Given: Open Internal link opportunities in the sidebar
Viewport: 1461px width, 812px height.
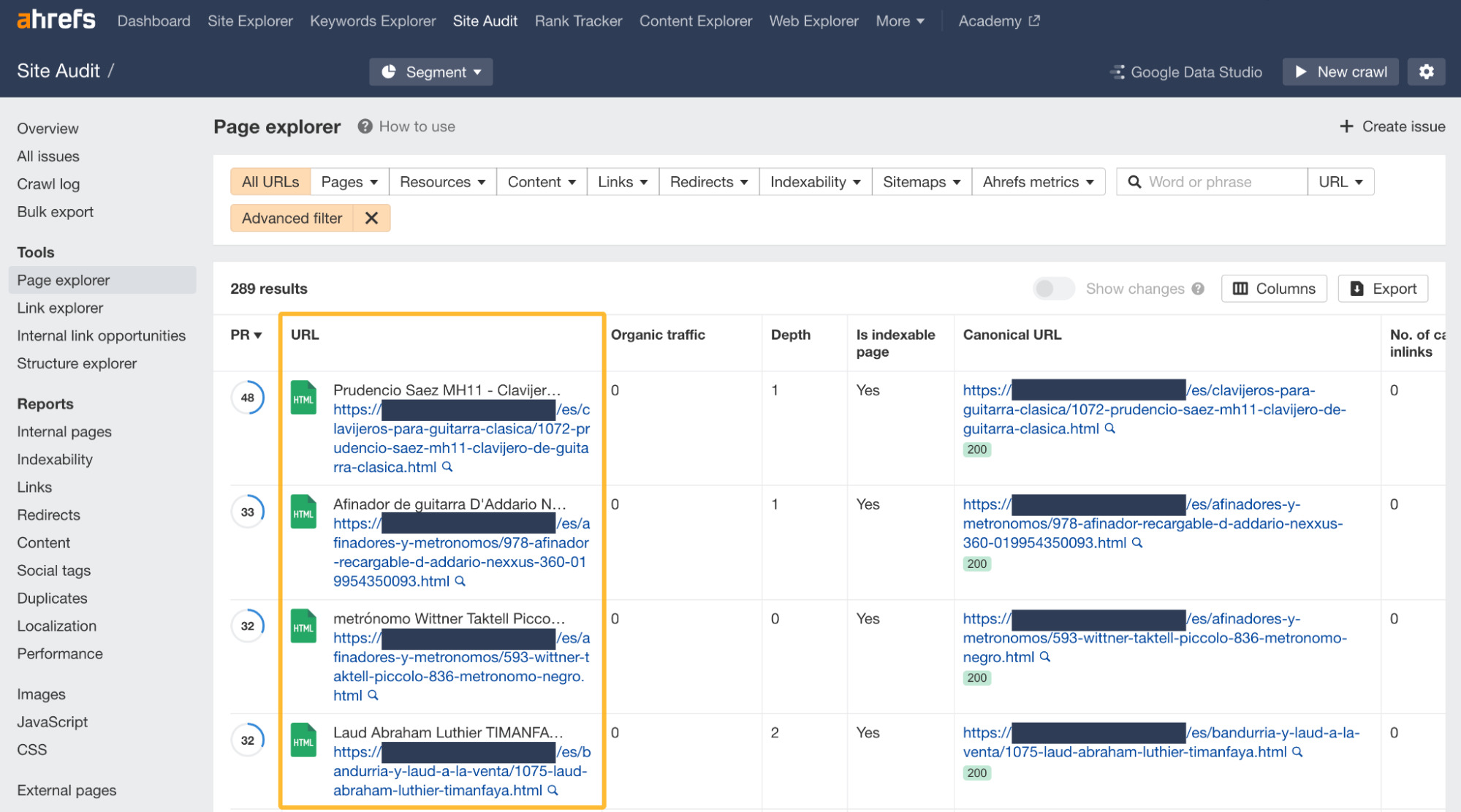Looking at the screenshot, I should click(101, 335).
